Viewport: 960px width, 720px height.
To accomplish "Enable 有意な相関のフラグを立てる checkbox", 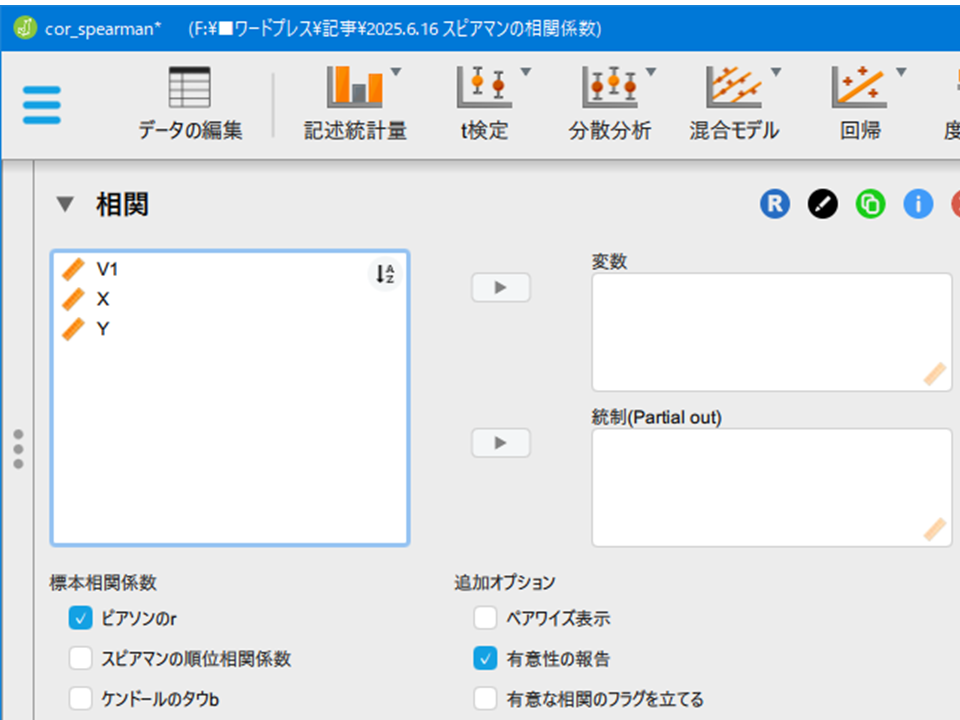I will [485, 699].
